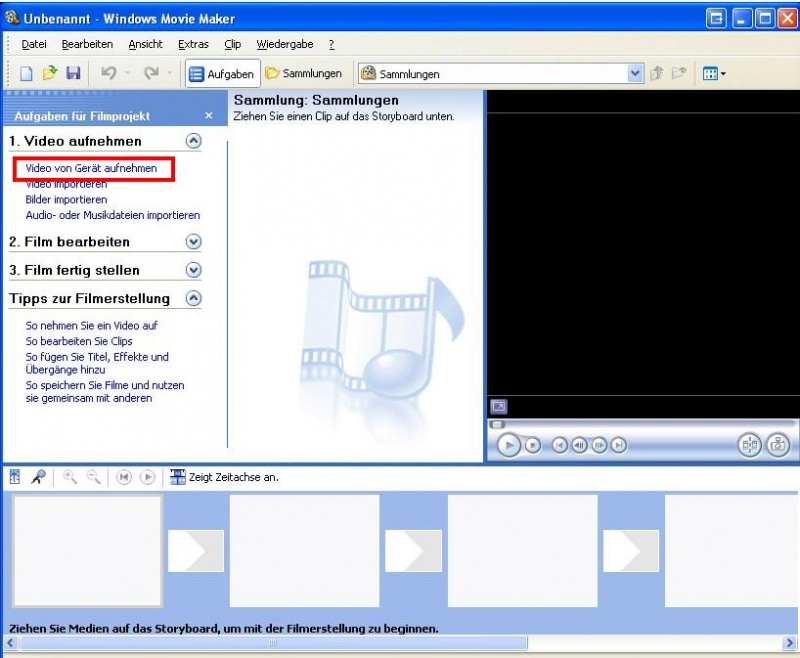Click the new project icon in toolbar
The image size is (800, 658).
pos(27,73)
